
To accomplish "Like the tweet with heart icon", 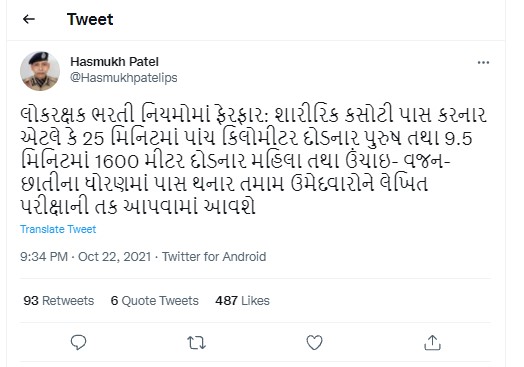I will 314,343.
